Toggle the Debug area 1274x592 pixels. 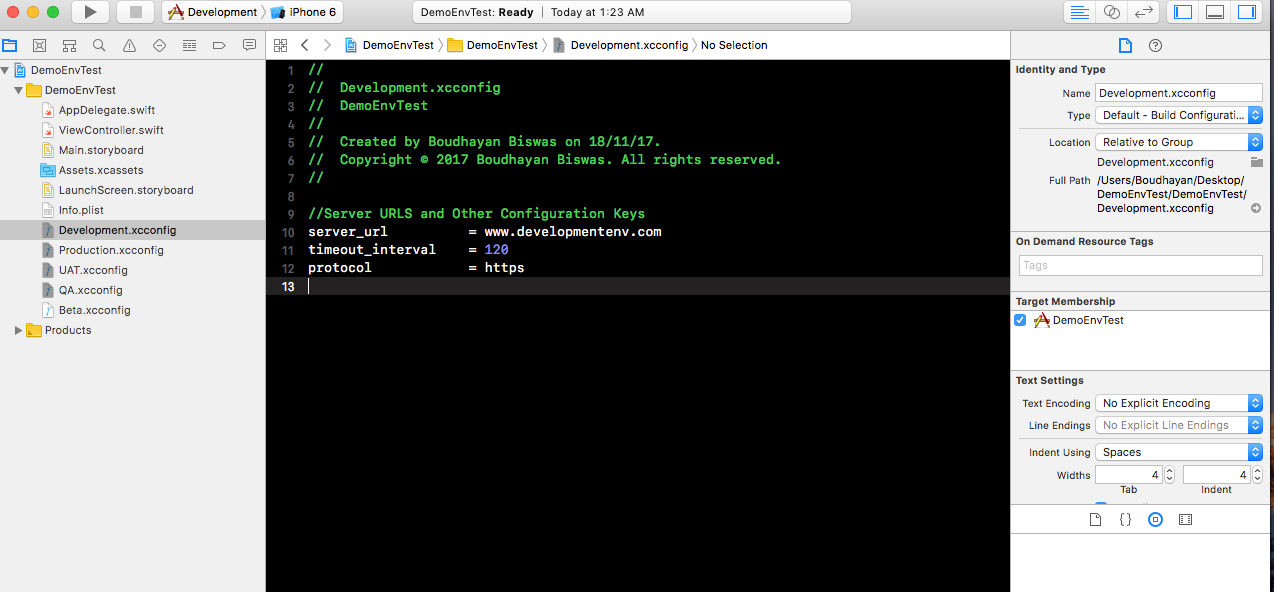(1215, 12)
